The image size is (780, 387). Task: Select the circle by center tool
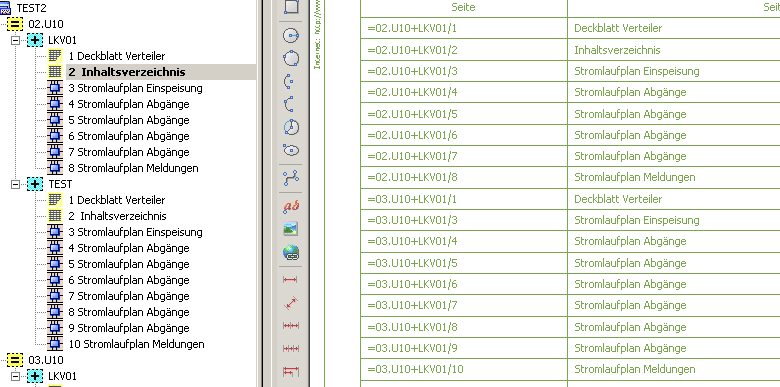coord(291,36)
